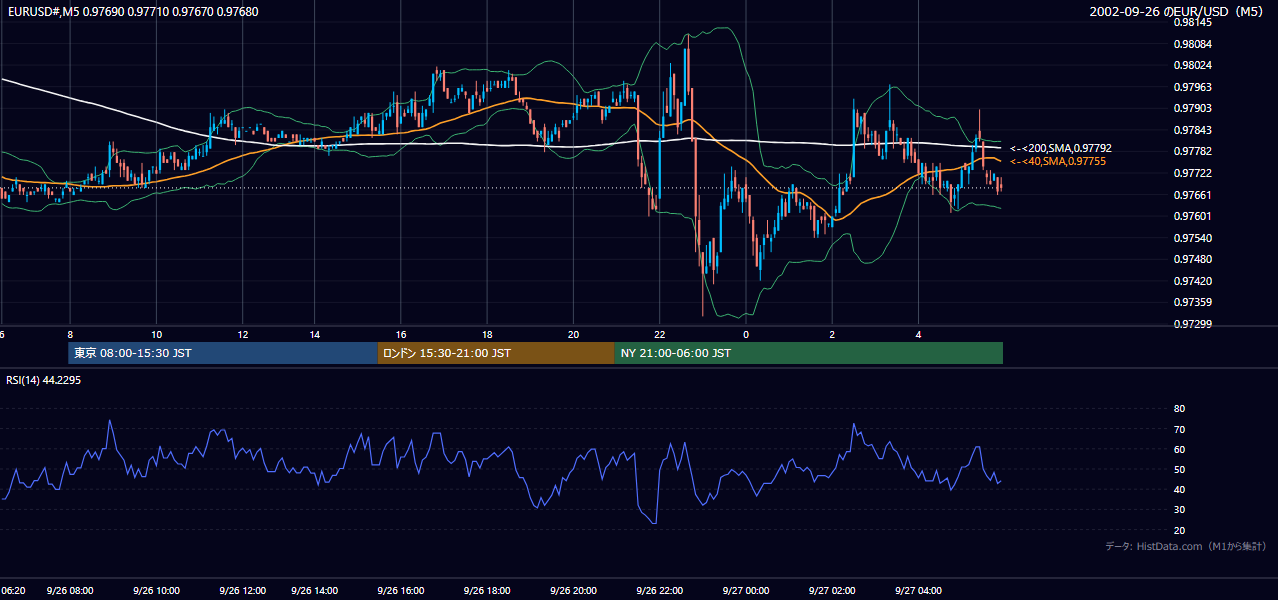Viewport: 1278px width, 600px height.
Task: Click price axis value 0.97480
Action: [1193, 260]
